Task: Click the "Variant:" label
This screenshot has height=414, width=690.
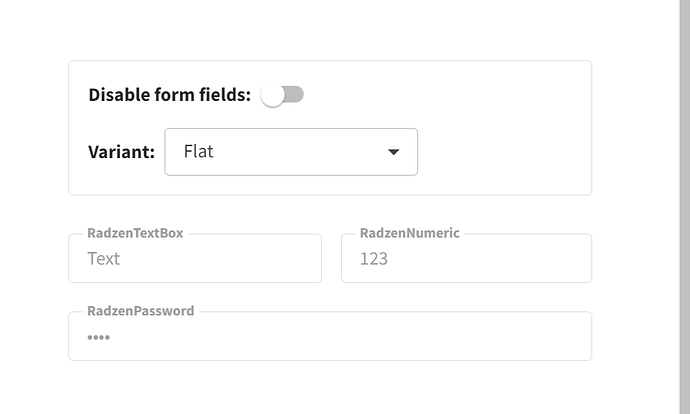Action: coord(121,152)
